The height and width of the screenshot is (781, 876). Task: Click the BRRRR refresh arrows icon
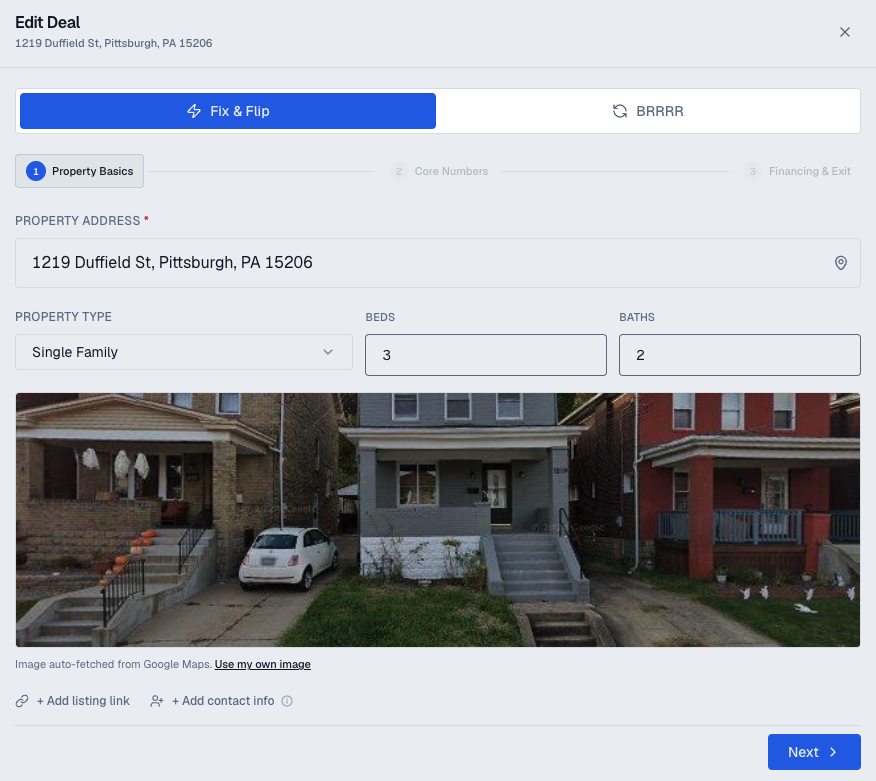click(620, 111)
